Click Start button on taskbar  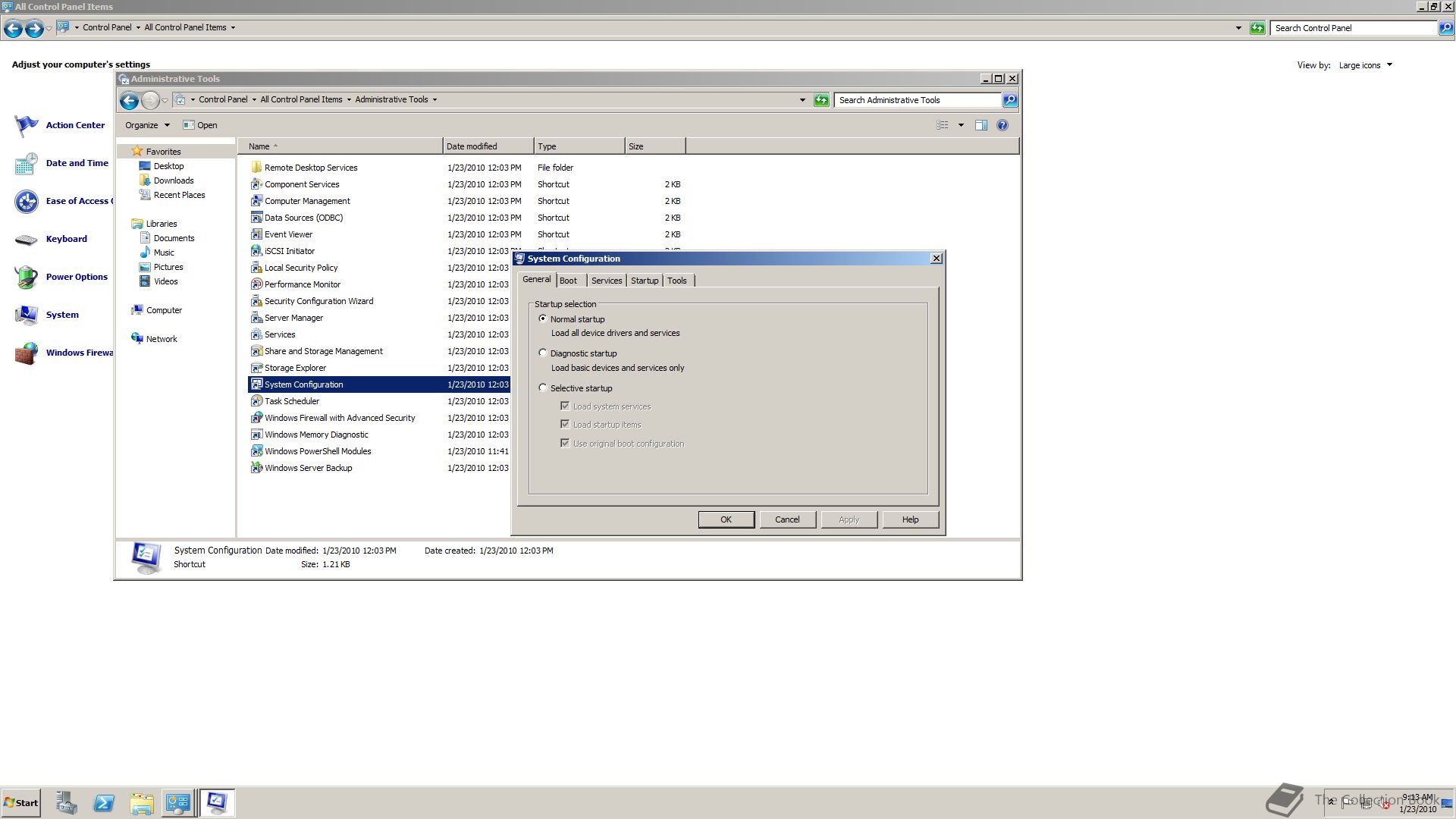[20, 803]
